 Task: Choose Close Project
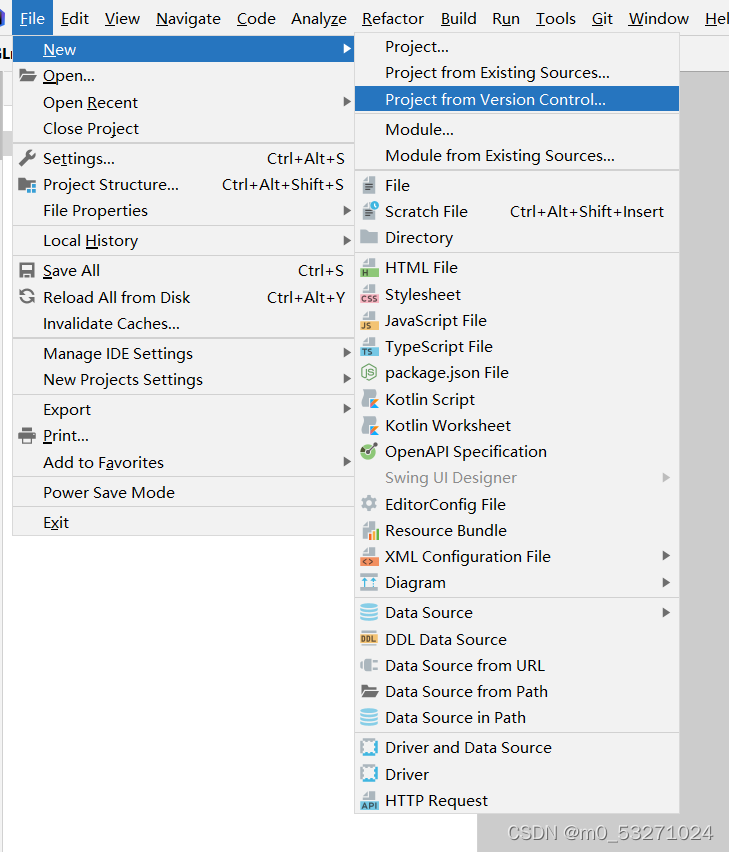coord(183,128)
